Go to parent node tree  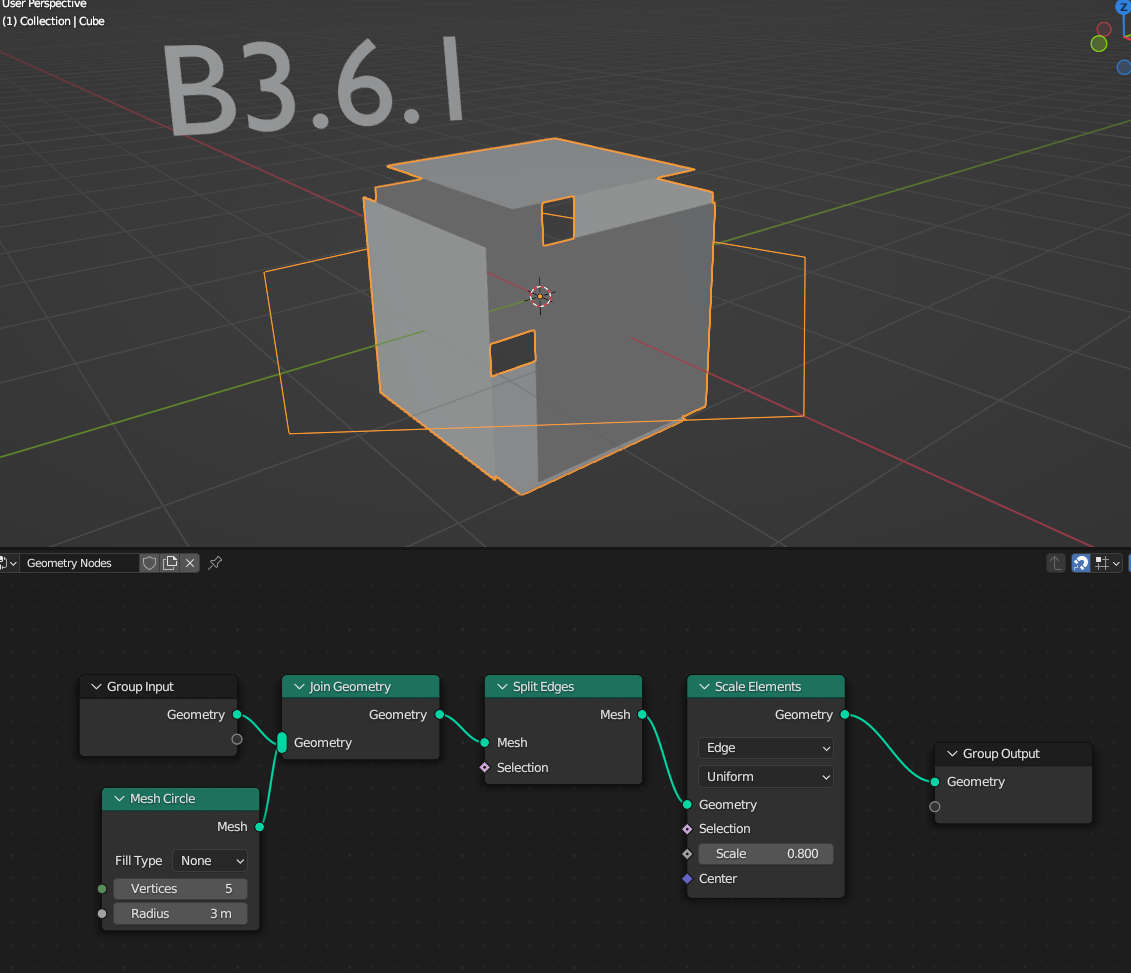[x=1056, y=563]
